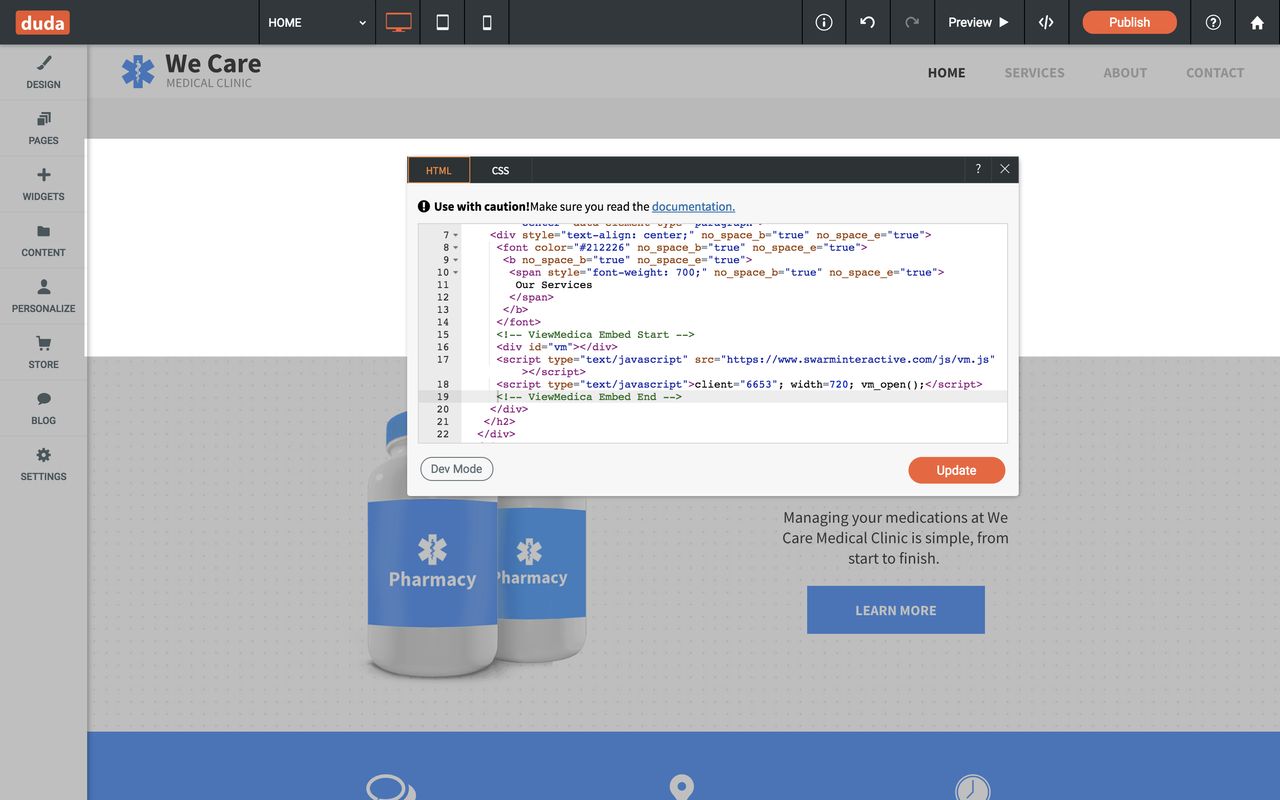Open the developer code view icon
The image size is (1280, 800).
(x=1046, y=21)
